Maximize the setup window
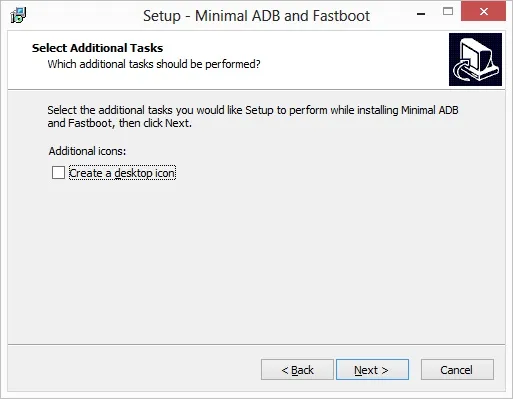Viewport: 513px width, 399px height. (448, 12)
